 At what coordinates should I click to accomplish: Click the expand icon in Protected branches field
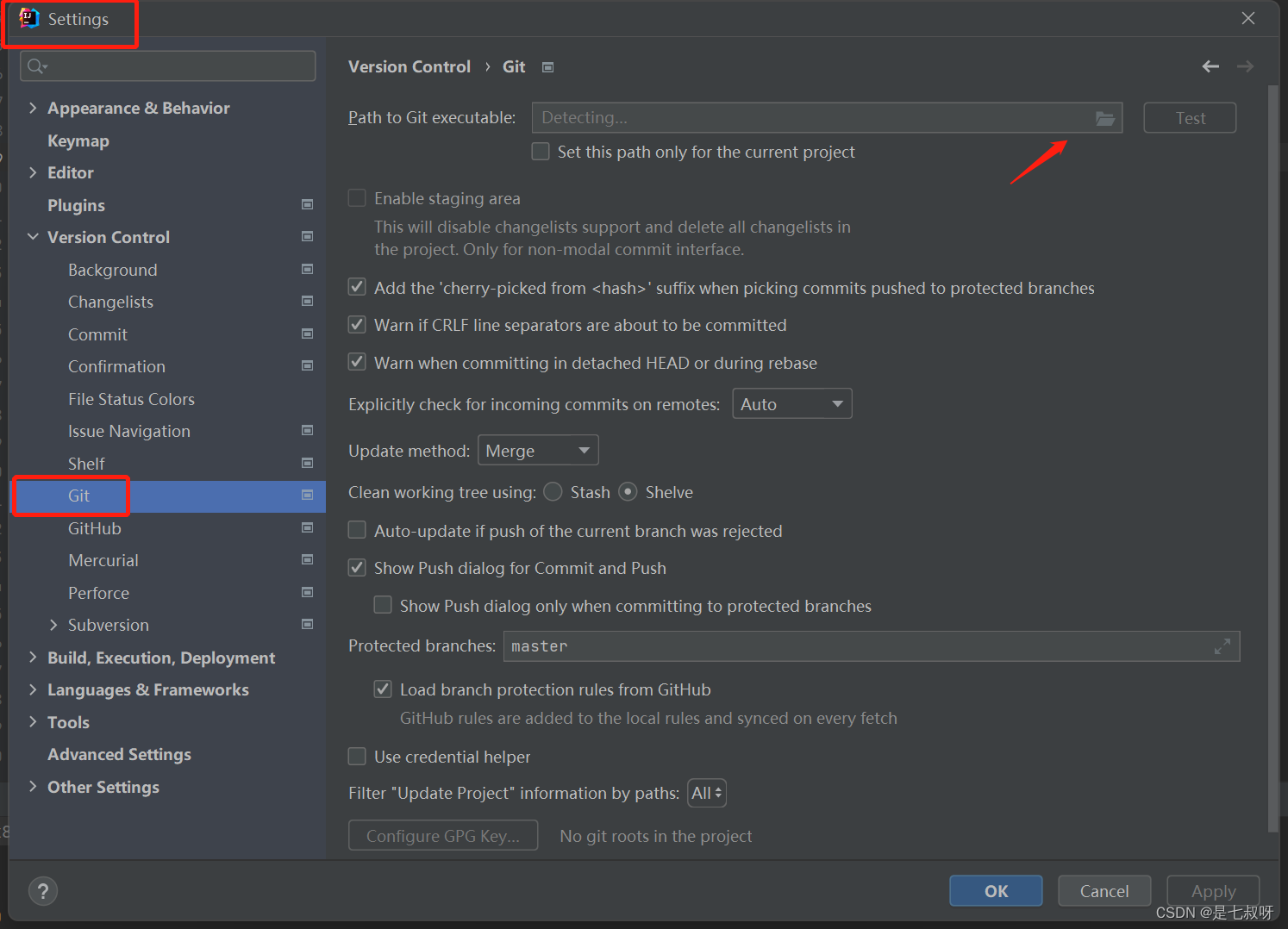1222,646
